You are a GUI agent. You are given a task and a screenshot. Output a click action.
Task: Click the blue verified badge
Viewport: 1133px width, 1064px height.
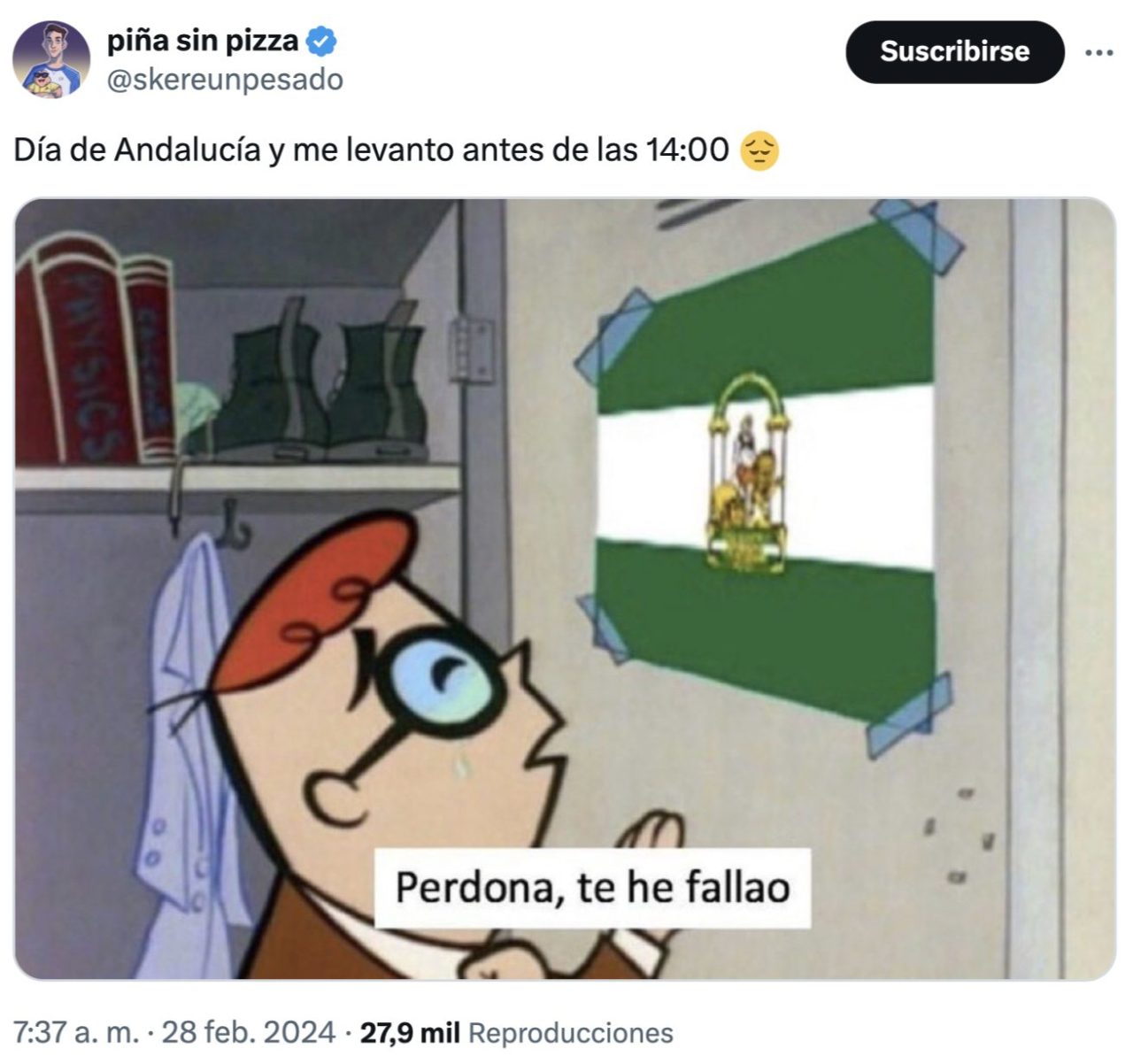(321, 41)
